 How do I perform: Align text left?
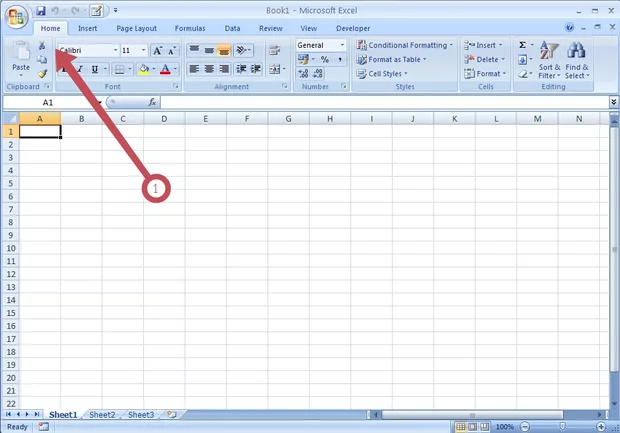pyautogui.click(x=194, y=69)
